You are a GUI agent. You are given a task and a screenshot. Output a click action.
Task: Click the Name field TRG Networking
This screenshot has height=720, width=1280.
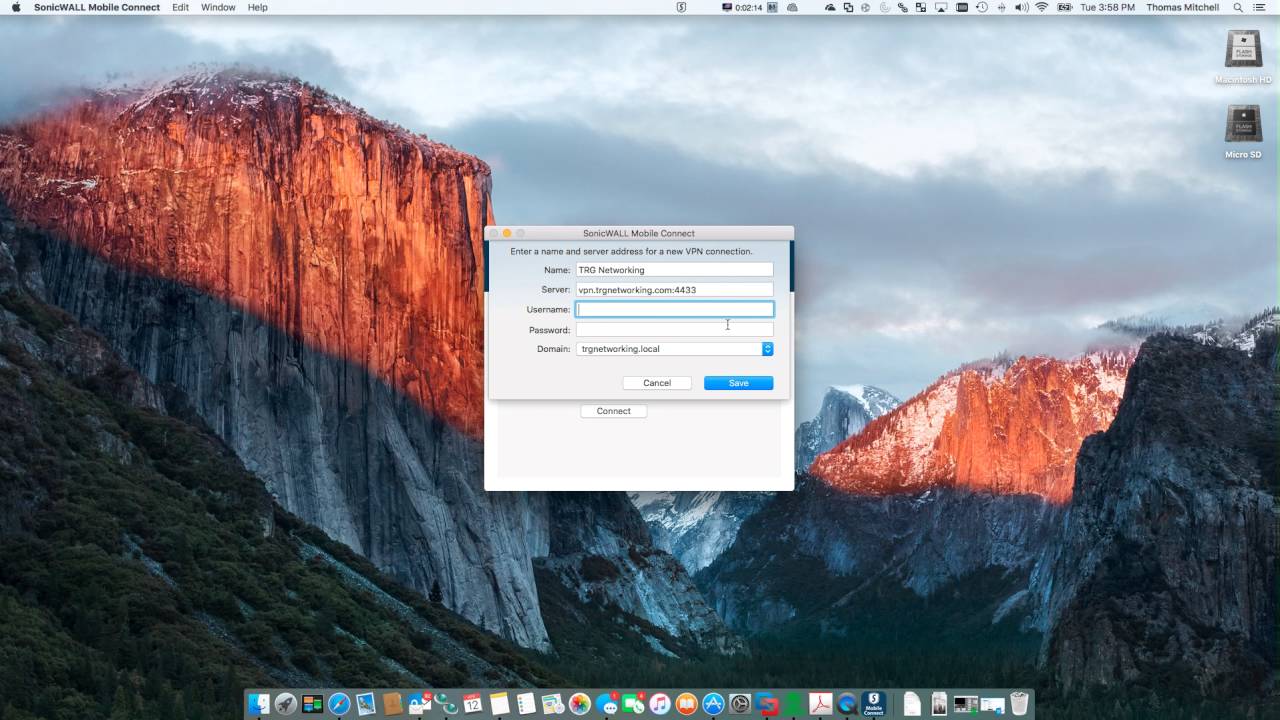(x=674, y=270)
